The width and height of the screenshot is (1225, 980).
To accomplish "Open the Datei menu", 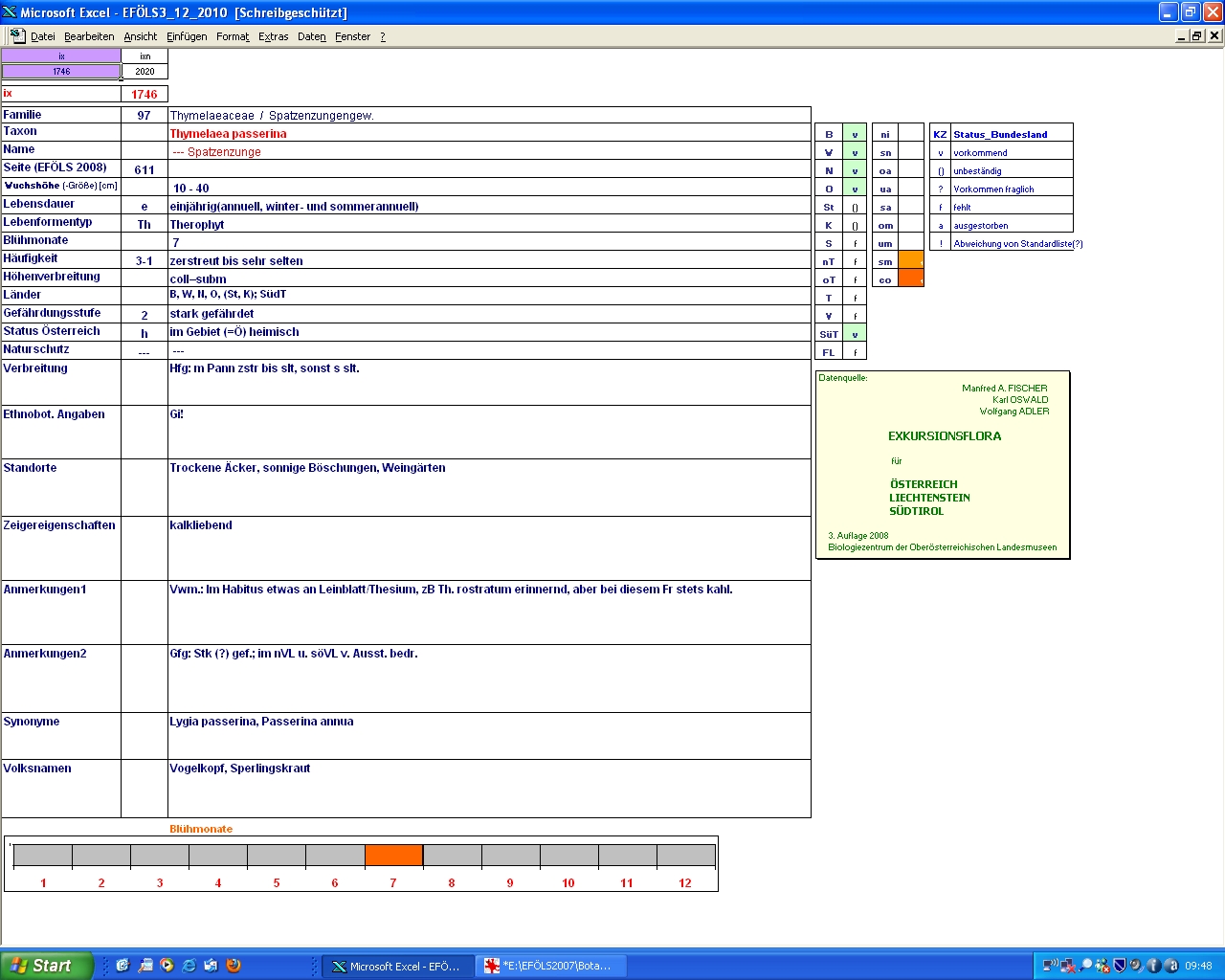I will (x=43, y=36).
